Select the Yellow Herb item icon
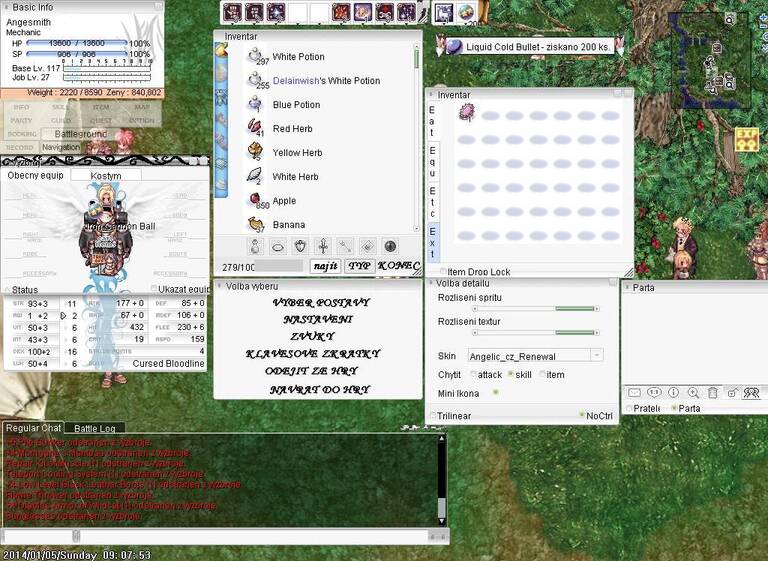 [x=256, y=152]
